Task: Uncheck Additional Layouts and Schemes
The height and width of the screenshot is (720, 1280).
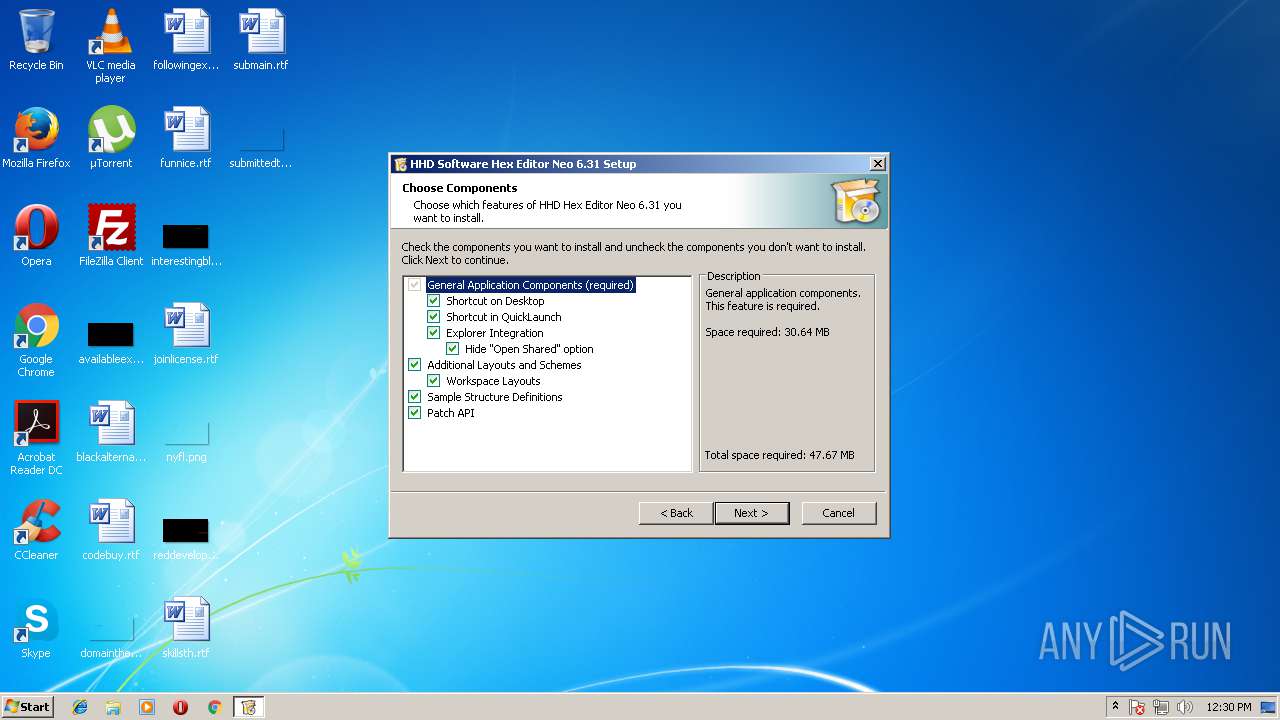Action: click(415, 365)
